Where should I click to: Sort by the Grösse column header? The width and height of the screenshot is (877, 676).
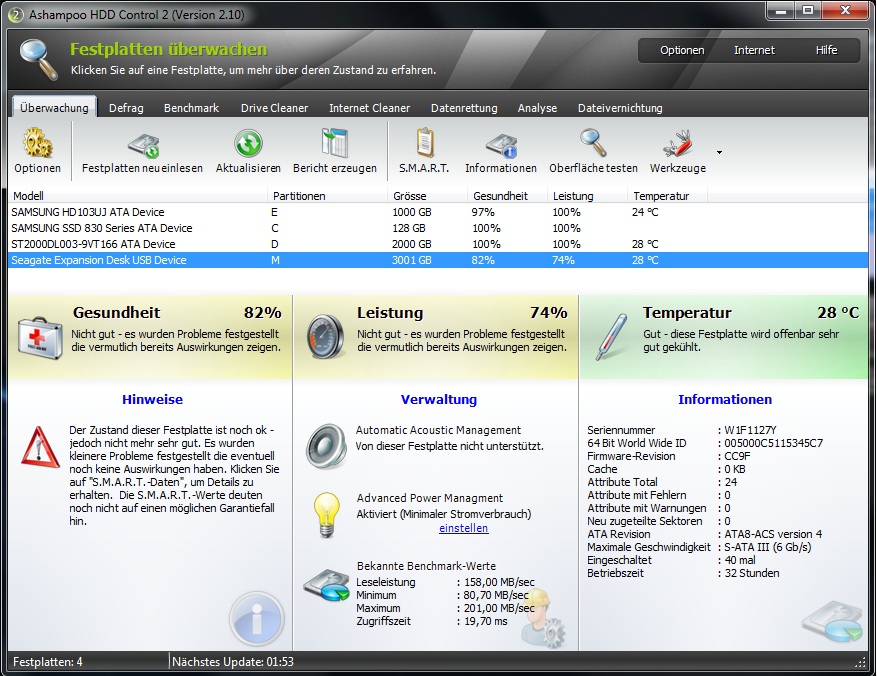[x=427, y=196]
